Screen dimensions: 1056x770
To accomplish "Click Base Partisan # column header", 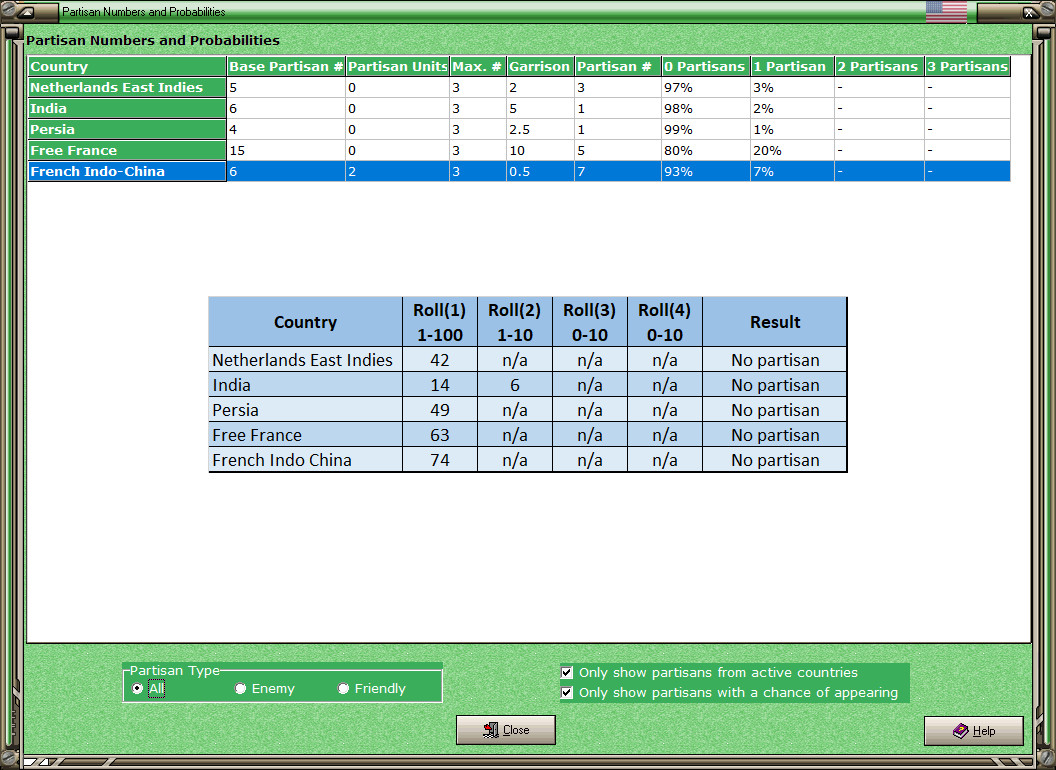I will (286, 66).
